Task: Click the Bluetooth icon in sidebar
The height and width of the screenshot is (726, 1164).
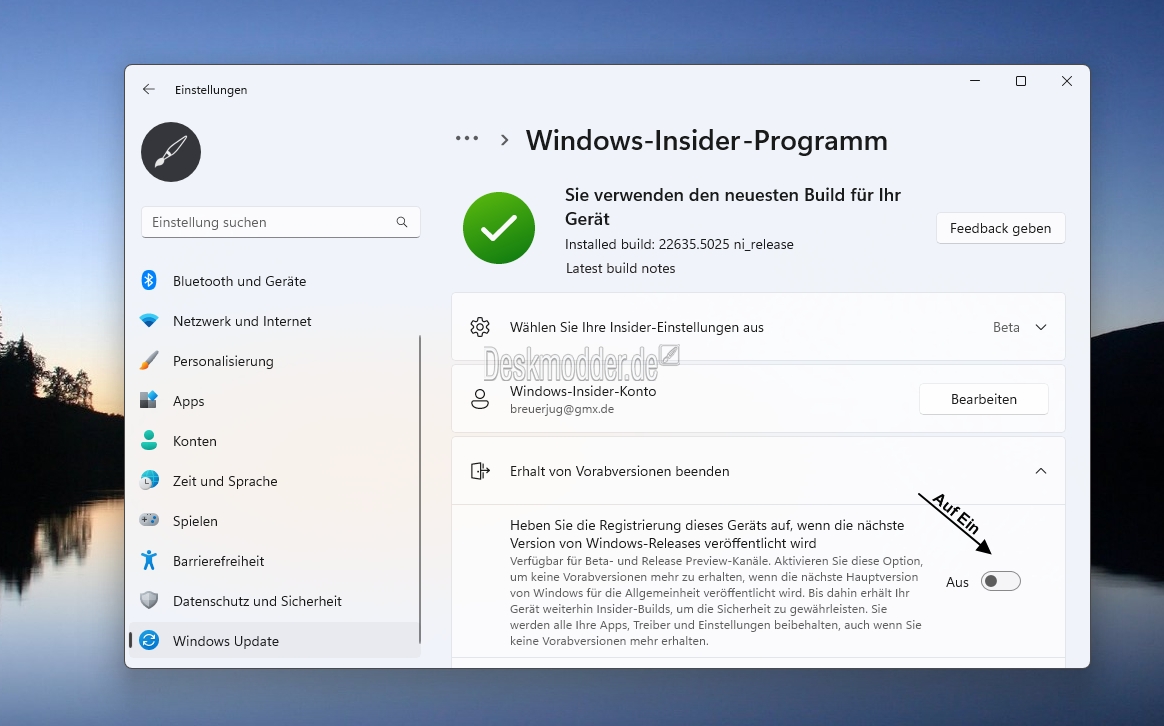Action: [149, 281]
